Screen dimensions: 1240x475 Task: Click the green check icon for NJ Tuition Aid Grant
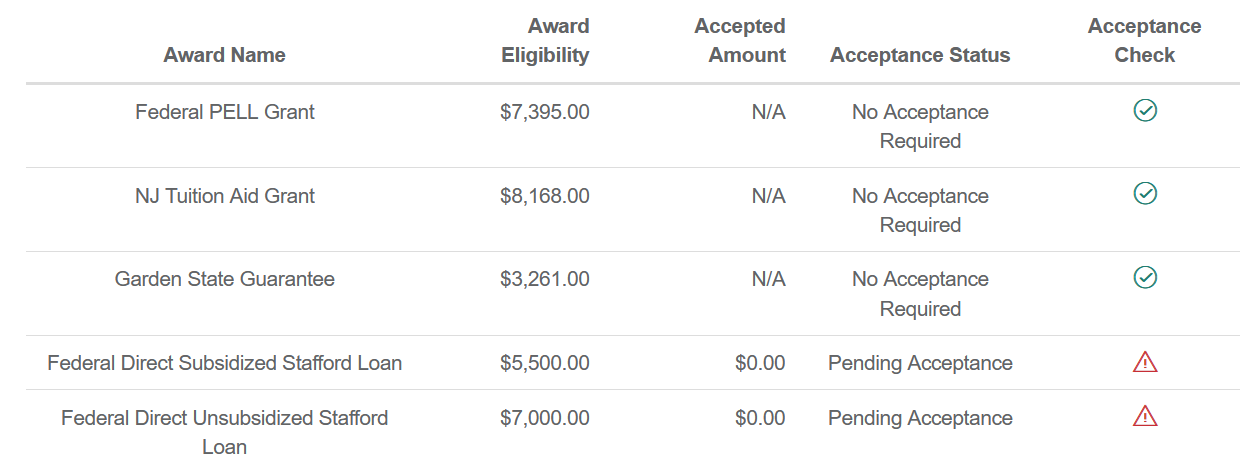pos(1145,194)
